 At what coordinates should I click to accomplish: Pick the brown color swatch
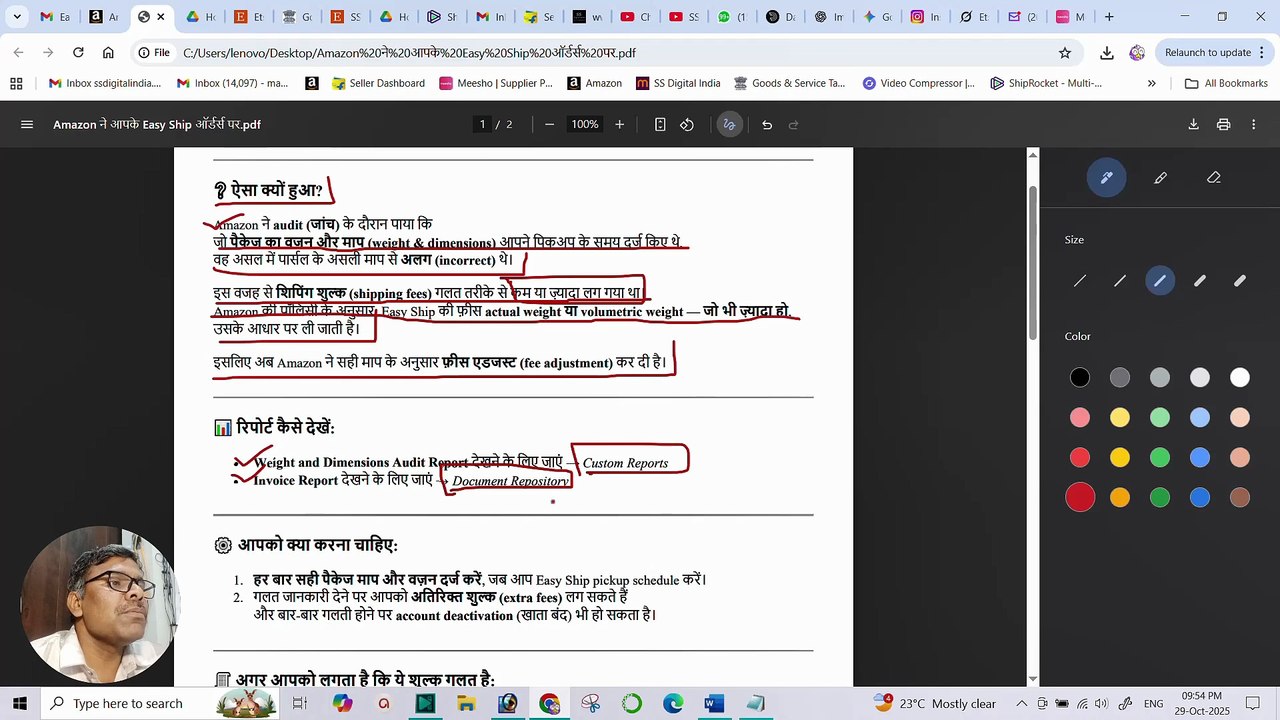pyautogui.click(x=1240, y=497)
